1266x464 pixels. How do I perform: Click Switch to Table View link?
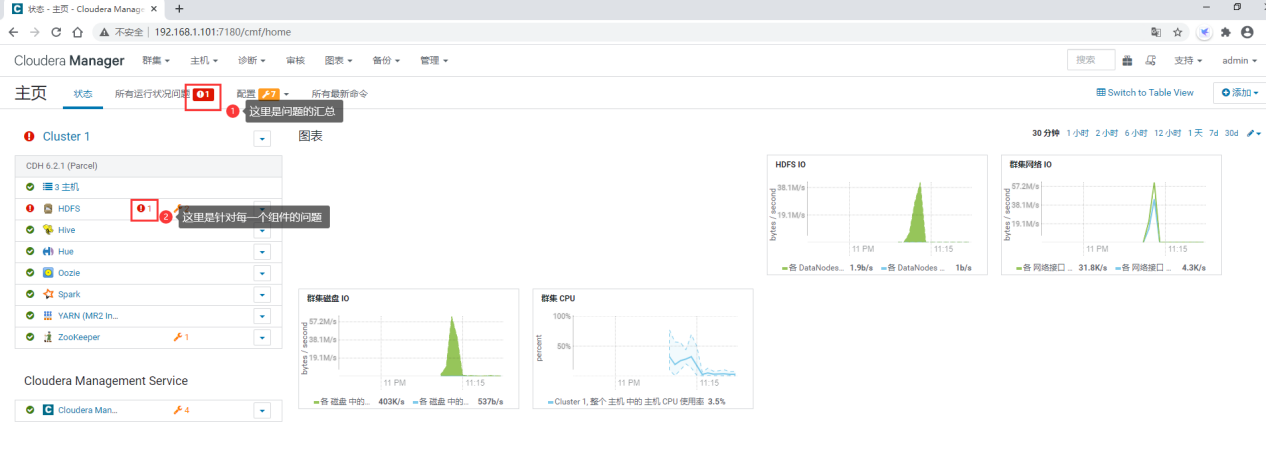click(x=1145, y=92)
